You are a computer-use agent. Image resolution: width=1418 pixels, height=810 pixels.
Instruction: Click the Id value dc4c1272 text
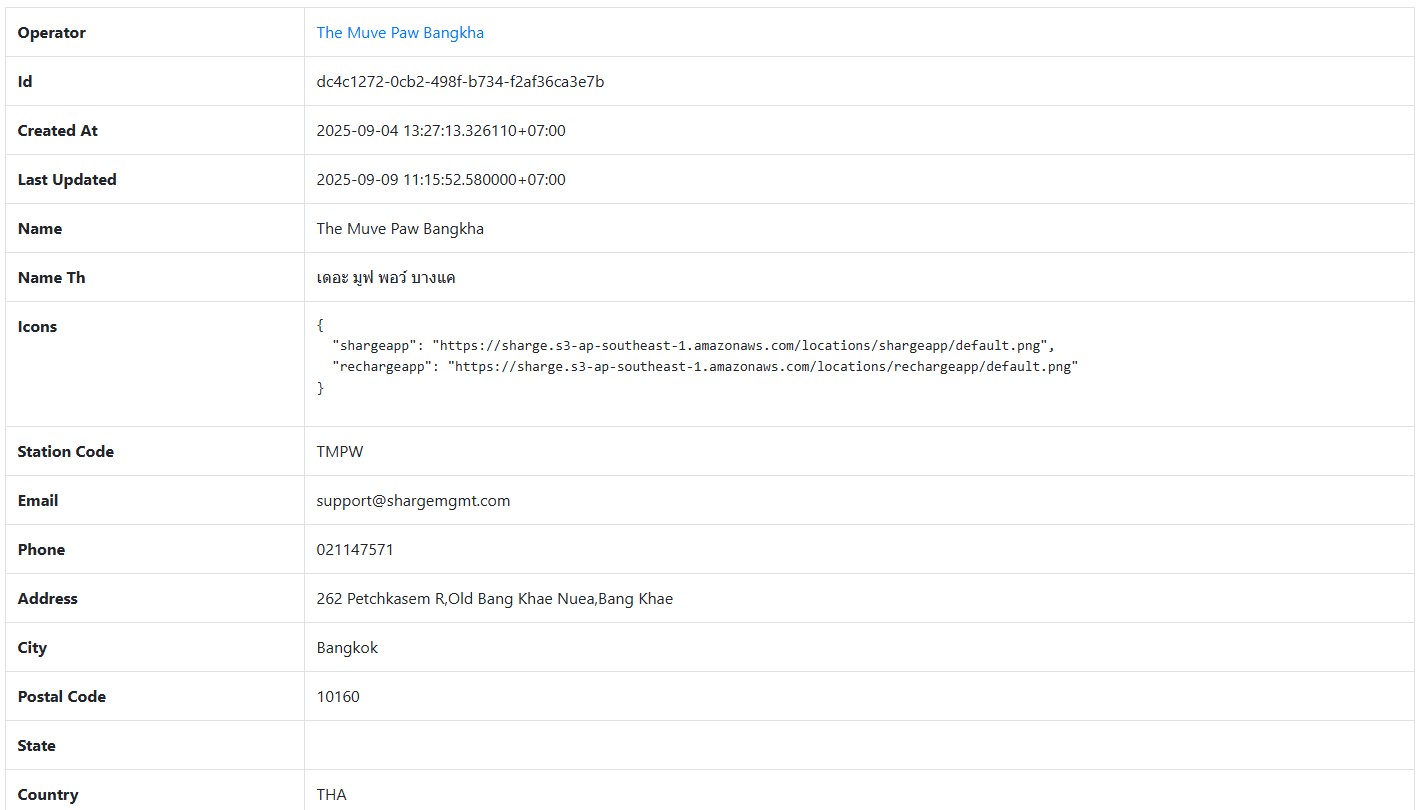click(460, 82)
